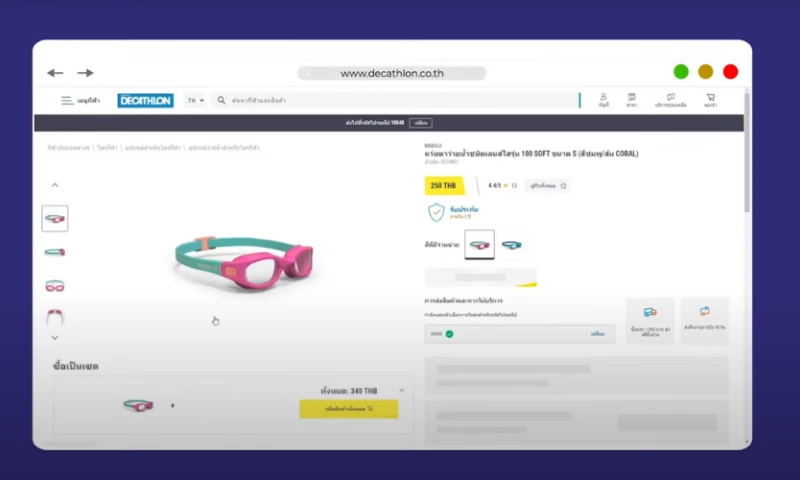
Task: Open the customer service chat icon
Action: (x=671, y=97)
